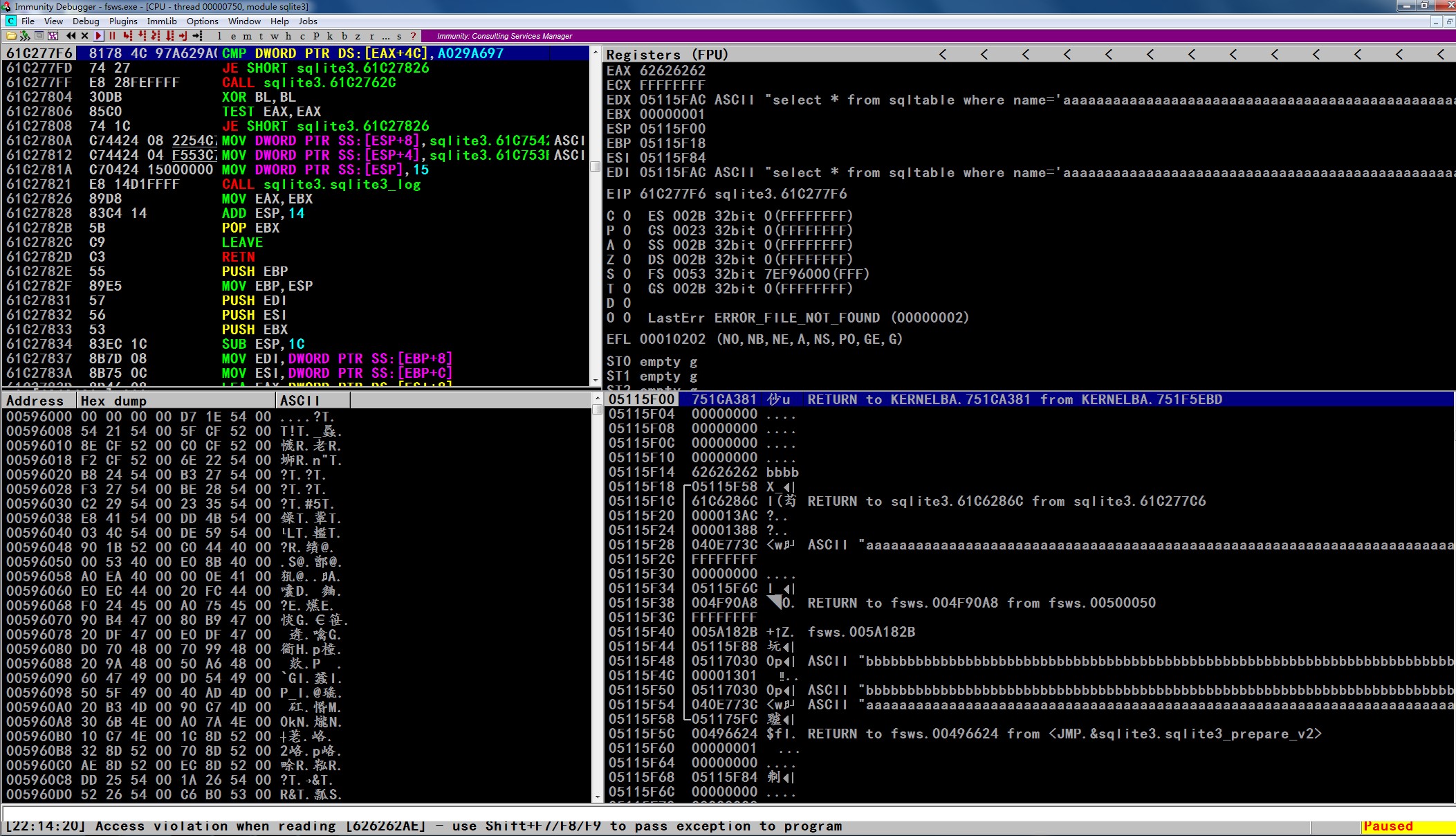
Task: Select stack row RETURN to fsws.004F90A8
Action: click(1031, 603)
